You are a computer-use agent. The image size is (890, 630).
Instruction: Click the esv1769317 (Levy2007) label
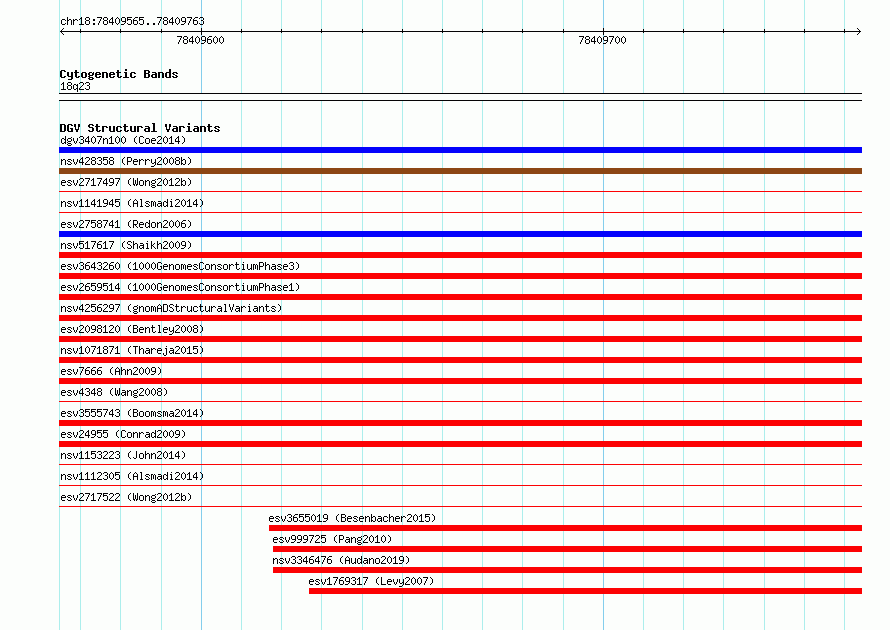[x=371, y=581]
